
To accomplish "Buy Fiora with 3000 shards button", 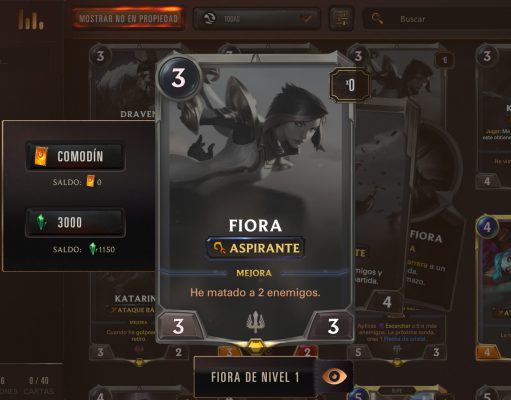I will (75, 223).
